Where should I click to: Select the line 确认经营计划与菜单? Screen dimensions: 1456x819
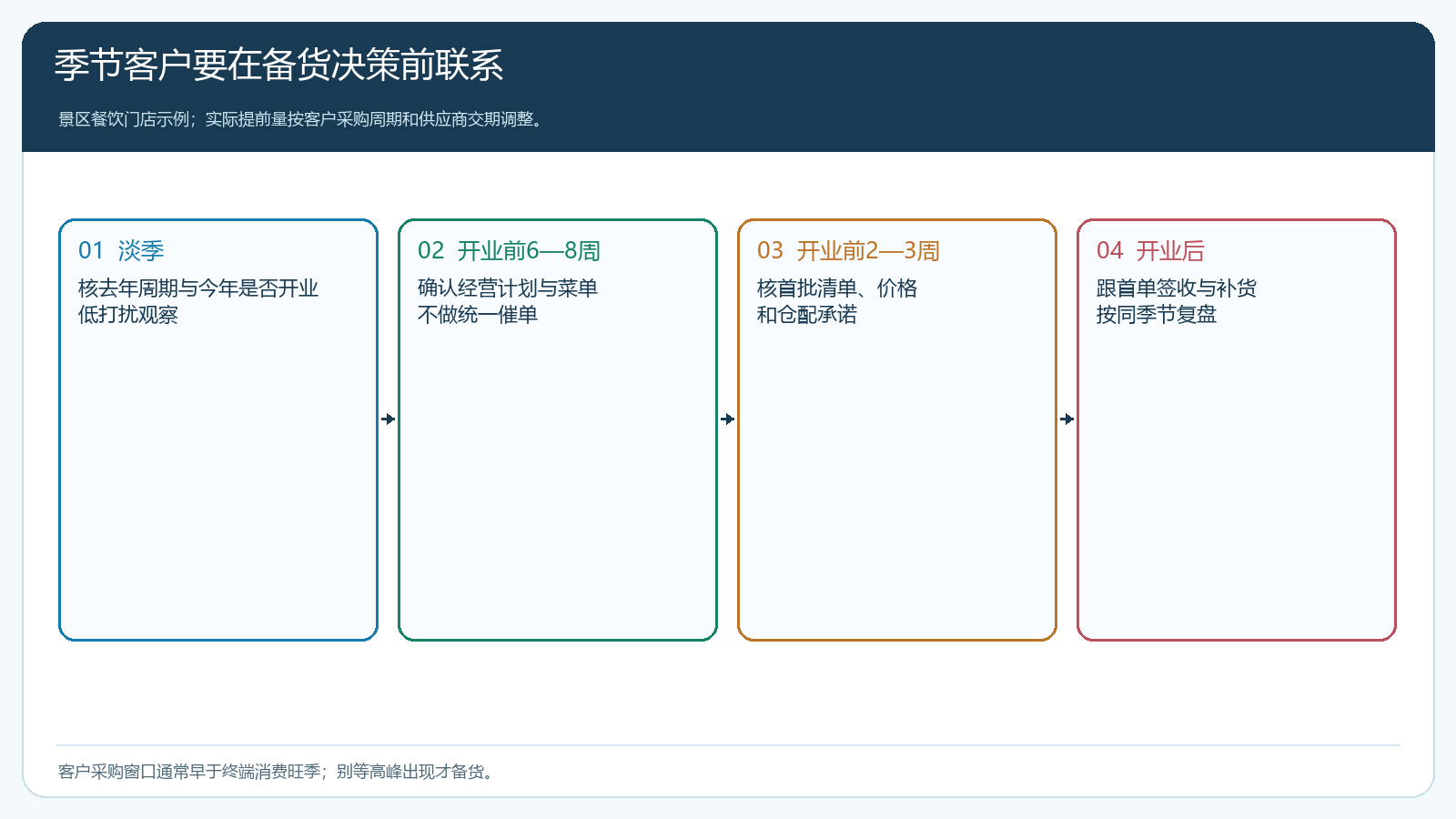(508, 288)
